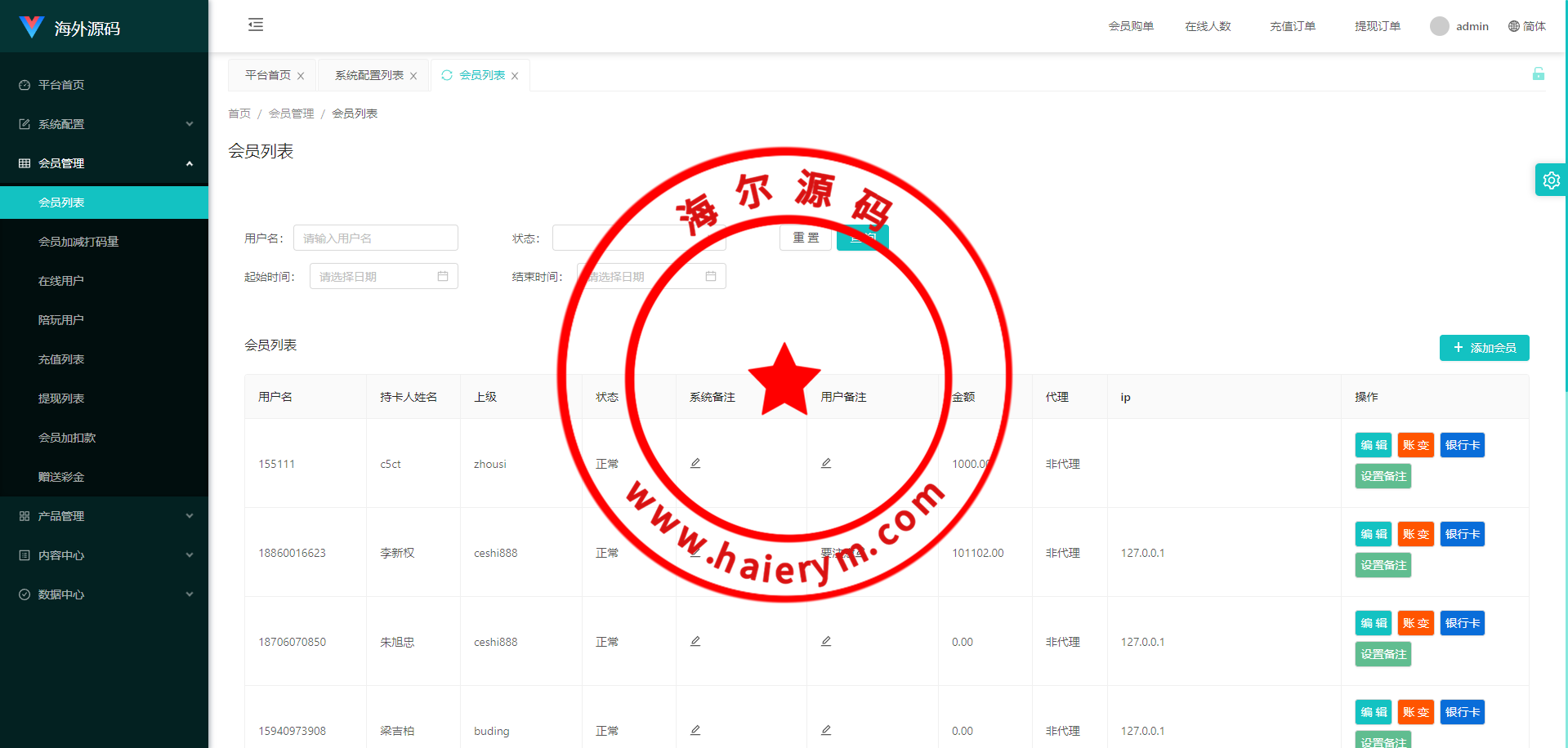Click the 添加会员 button
Screen dimensions: 1568x748
coord(1484,348)
